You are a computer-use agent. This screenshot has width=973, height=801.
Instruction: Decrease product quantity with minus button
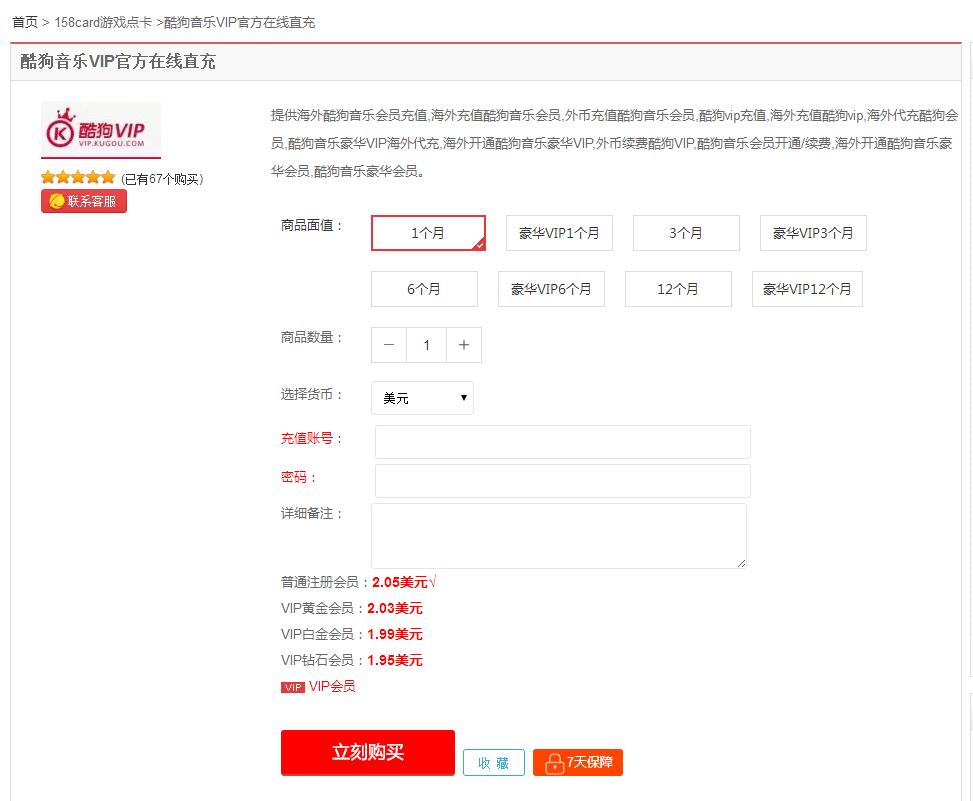389,345
